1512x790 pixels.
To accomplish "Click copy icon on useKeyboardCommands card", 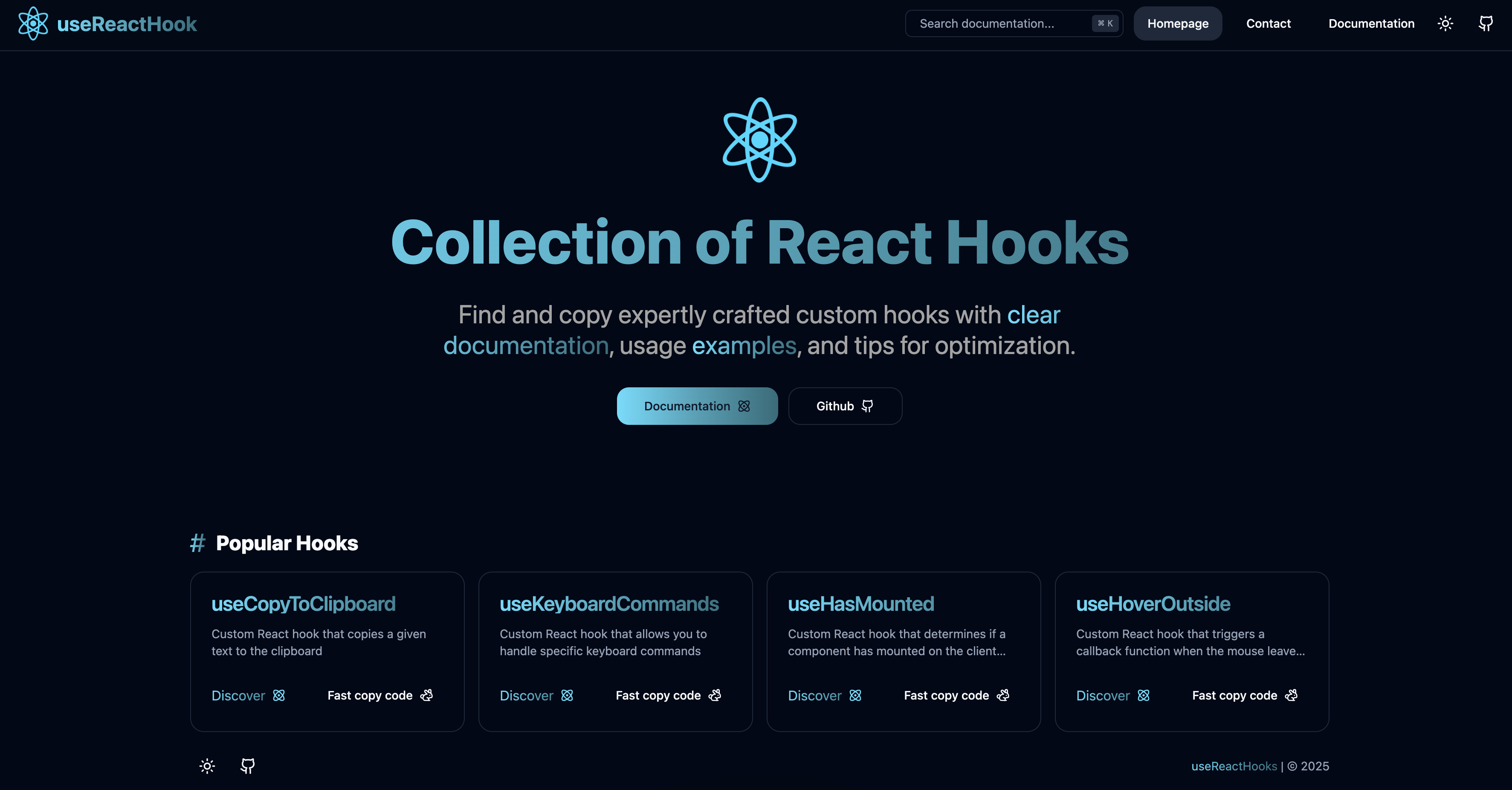I will [715, 695].
